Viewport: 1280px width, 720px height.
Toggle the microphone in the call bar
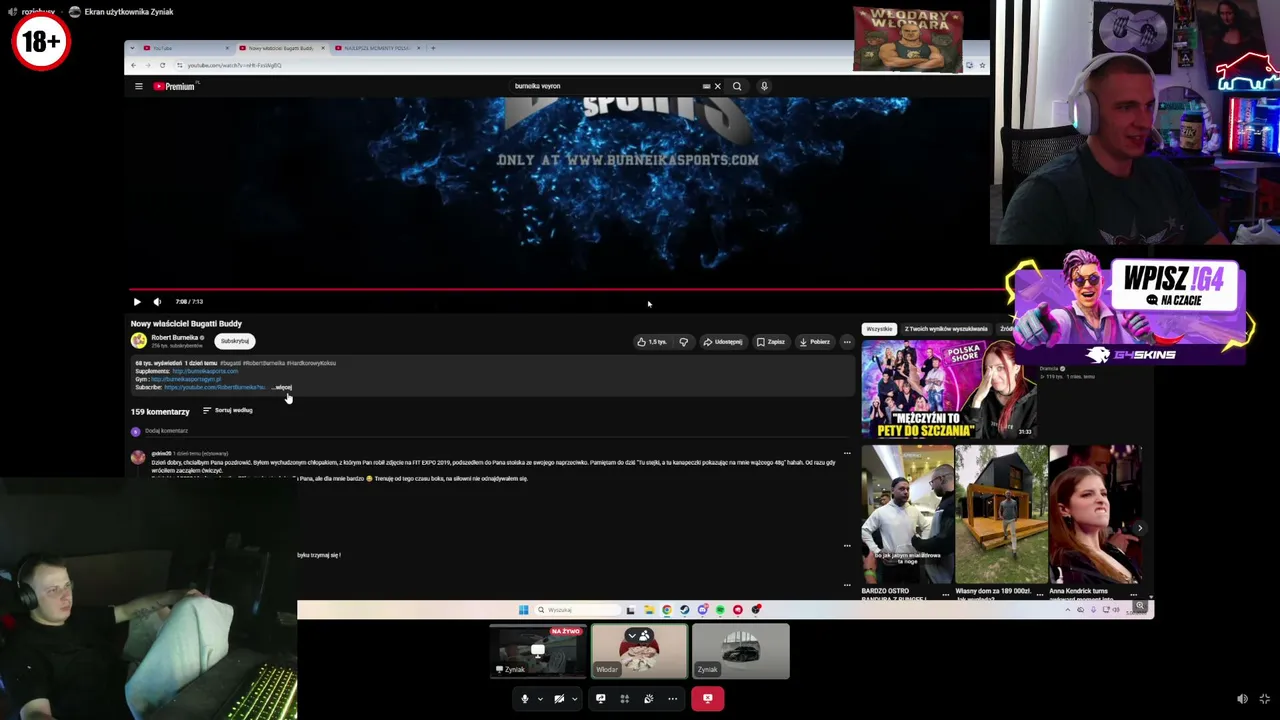pyautogui.click(x=524, y=699)
